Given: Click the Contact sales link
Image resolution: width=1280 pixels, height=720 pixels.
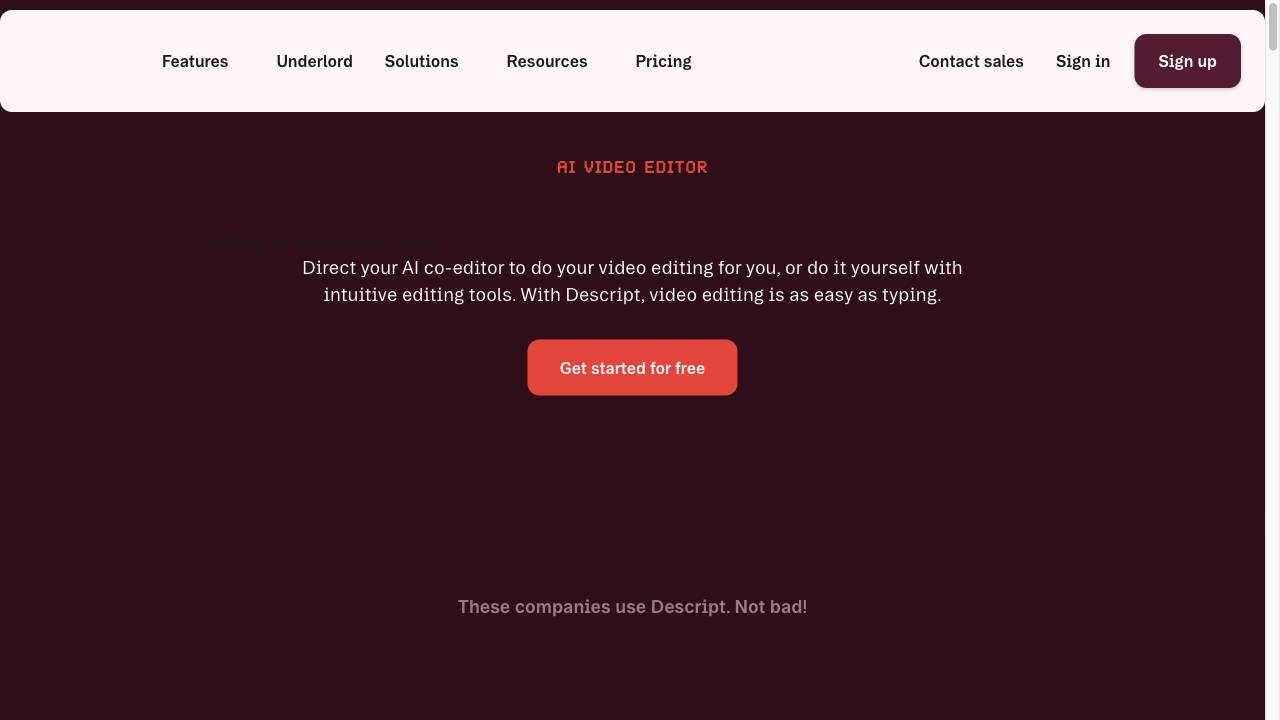Looking at the screenshot, I should 971,61.
